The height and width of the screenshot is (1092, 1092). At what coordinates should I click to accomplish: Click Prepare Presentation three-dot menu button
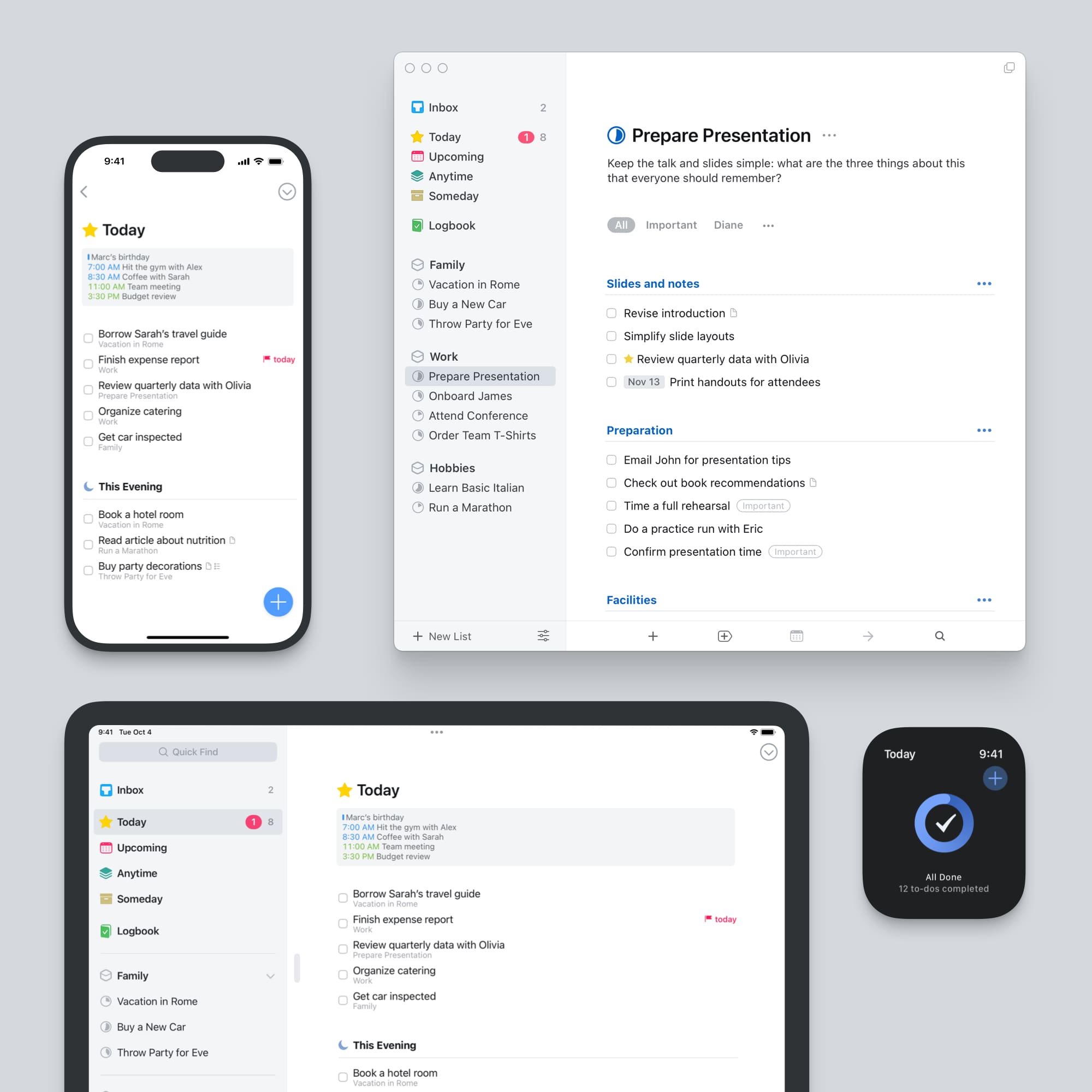tap(832, 135)
